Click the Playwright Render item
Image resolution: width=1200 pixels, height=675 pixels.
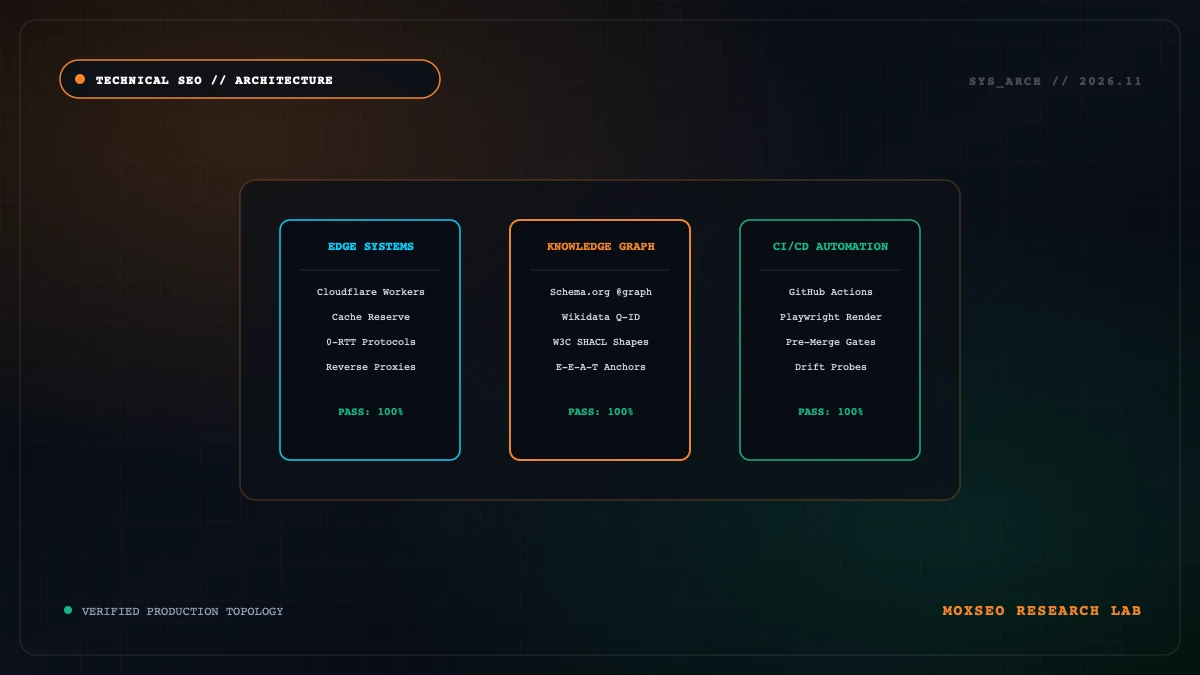tap(831, 317)
